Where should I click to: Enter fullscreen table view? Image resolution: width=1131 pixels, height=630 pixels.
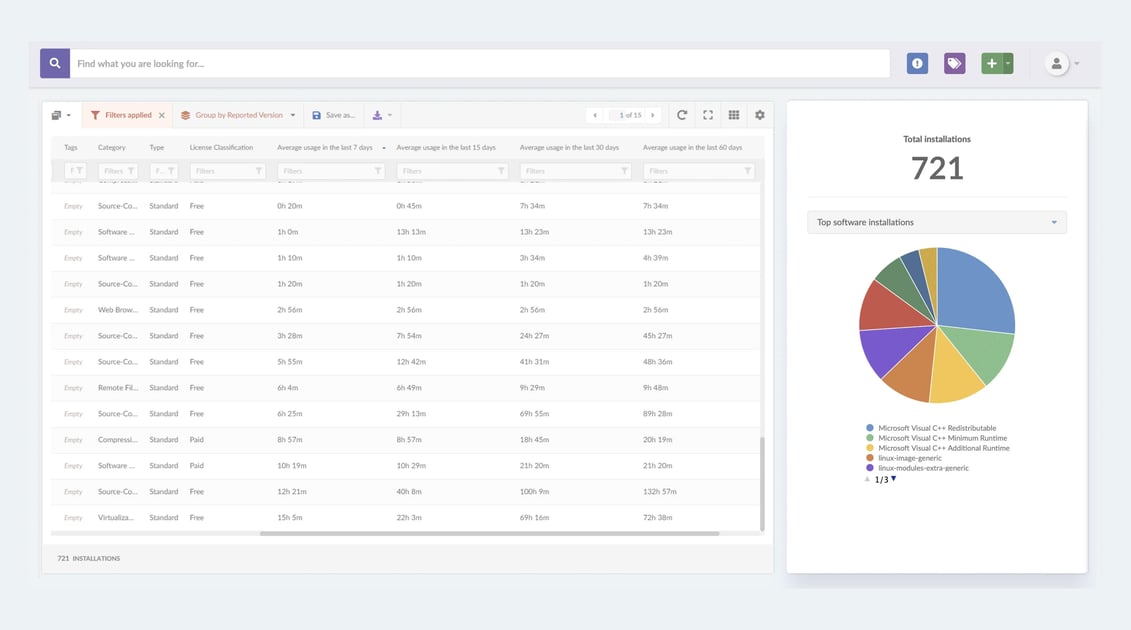(x=708, y=115)
